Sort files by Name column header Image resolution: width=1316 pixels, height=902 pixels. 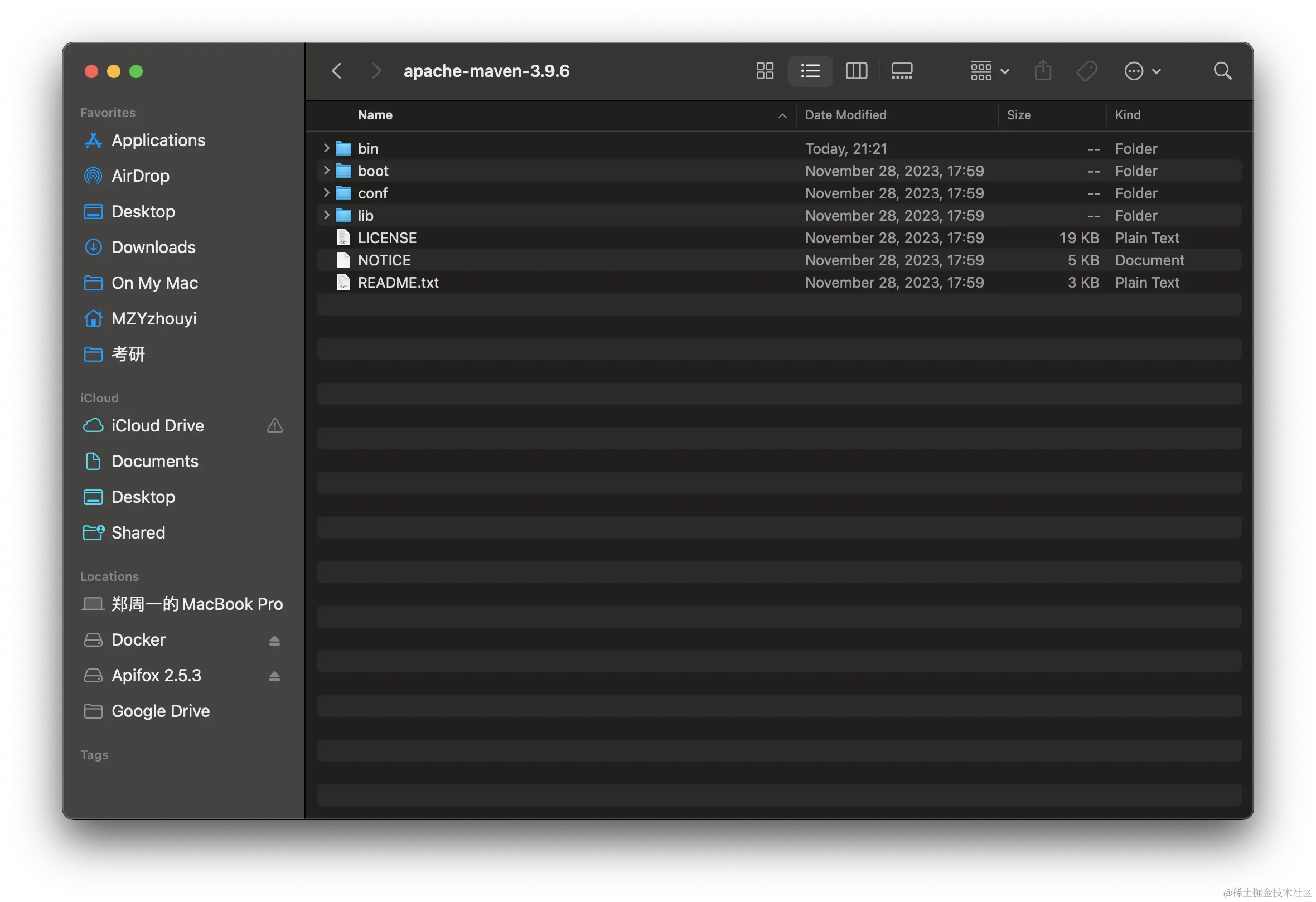pos(375,115)
